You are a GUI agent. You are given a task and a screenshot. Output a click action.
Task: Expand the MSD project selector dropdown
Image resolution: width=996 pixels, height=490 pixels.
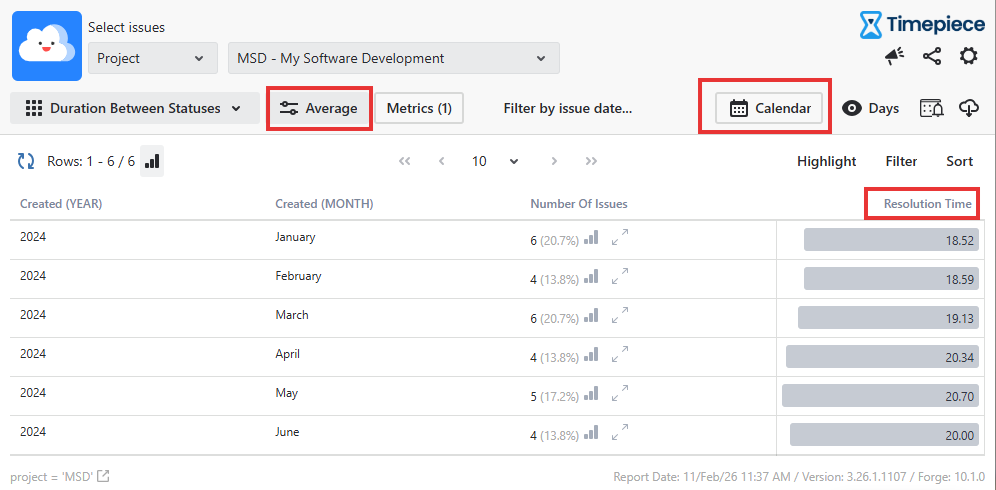click(x=393, y=58)
